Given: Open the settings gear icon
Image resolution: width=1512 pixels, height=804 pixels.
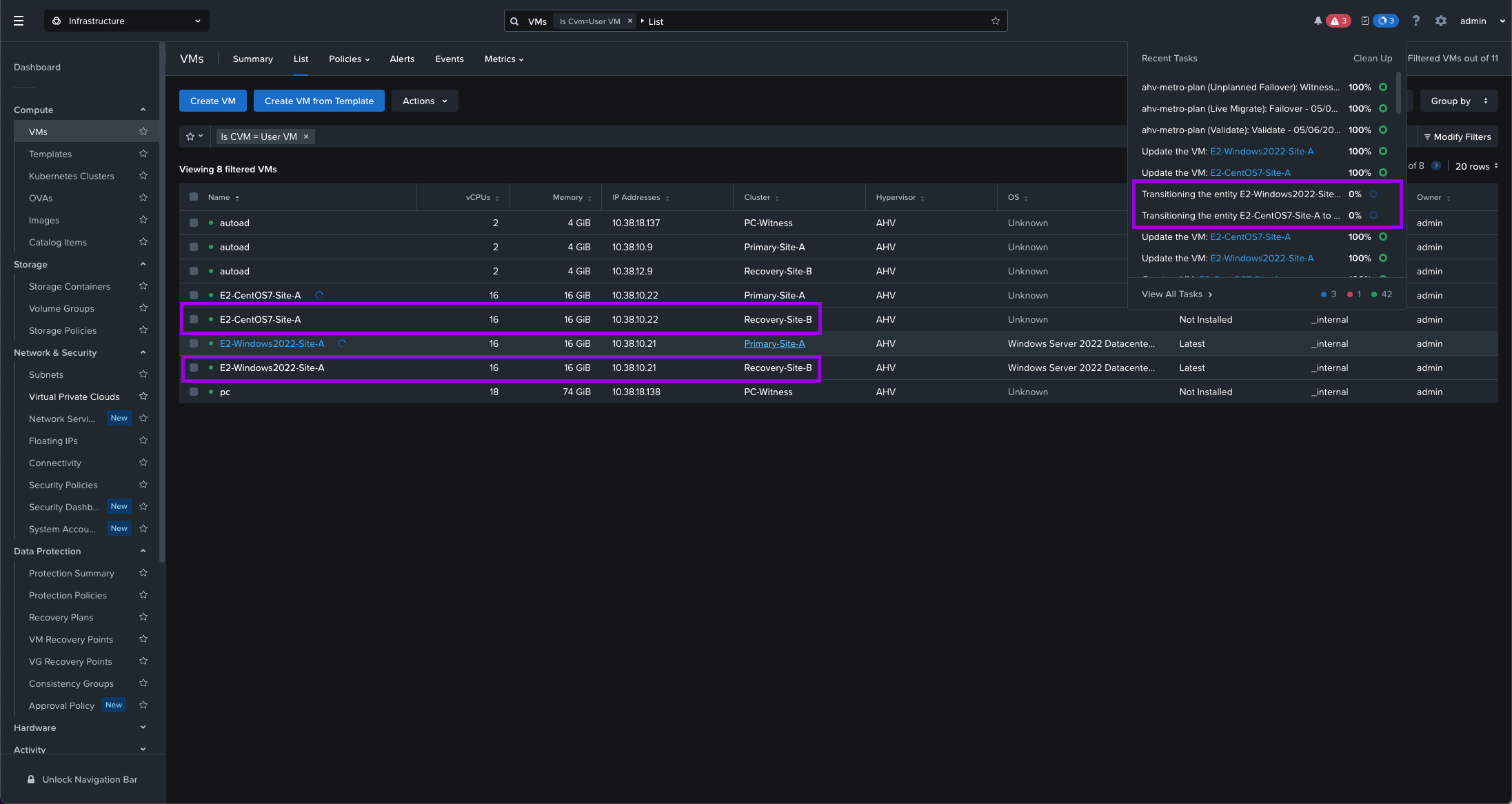Looking at the screenshot, I should [1440, 21].
